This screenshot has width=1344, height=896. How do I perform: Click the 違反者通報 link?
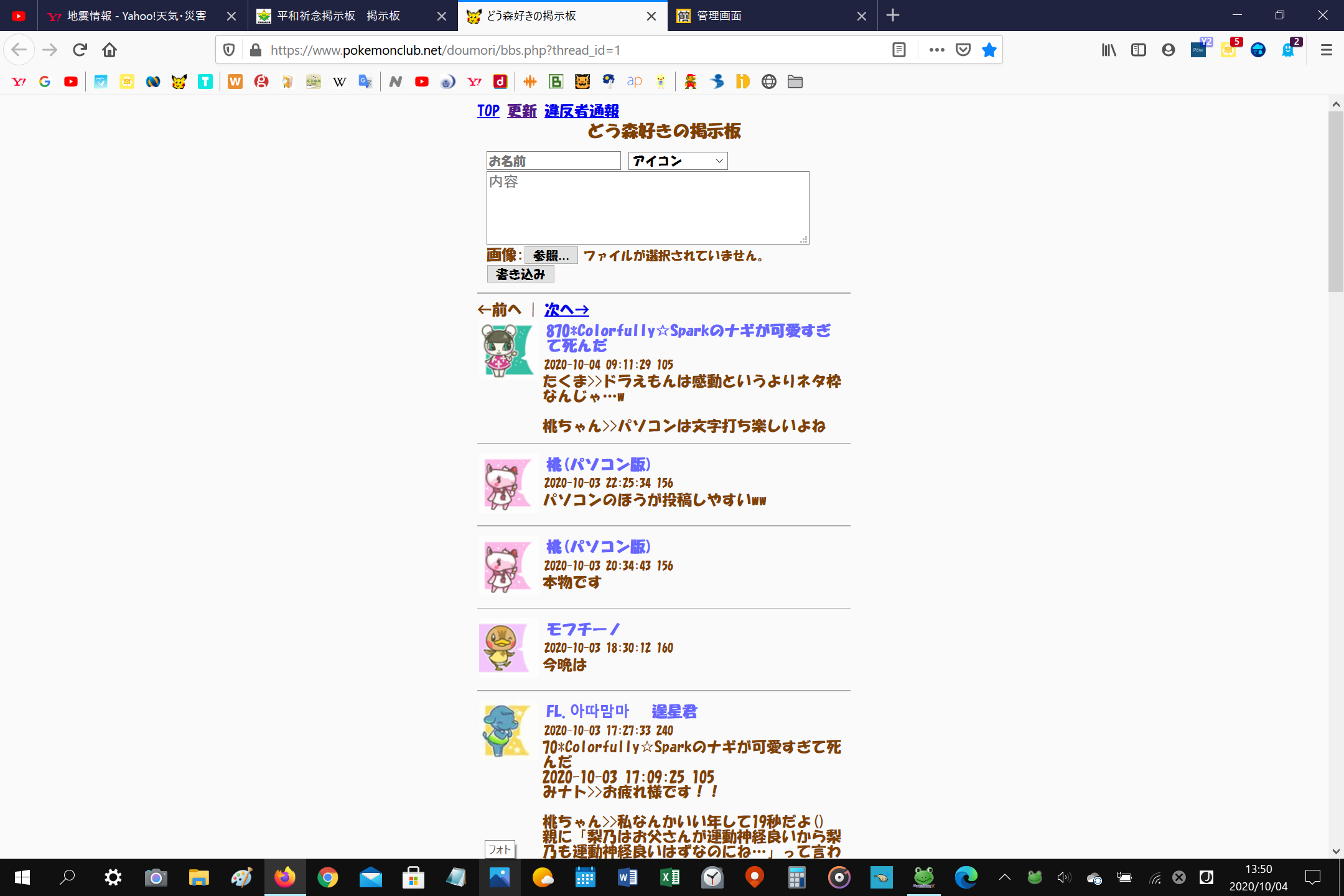click(581, 111)
